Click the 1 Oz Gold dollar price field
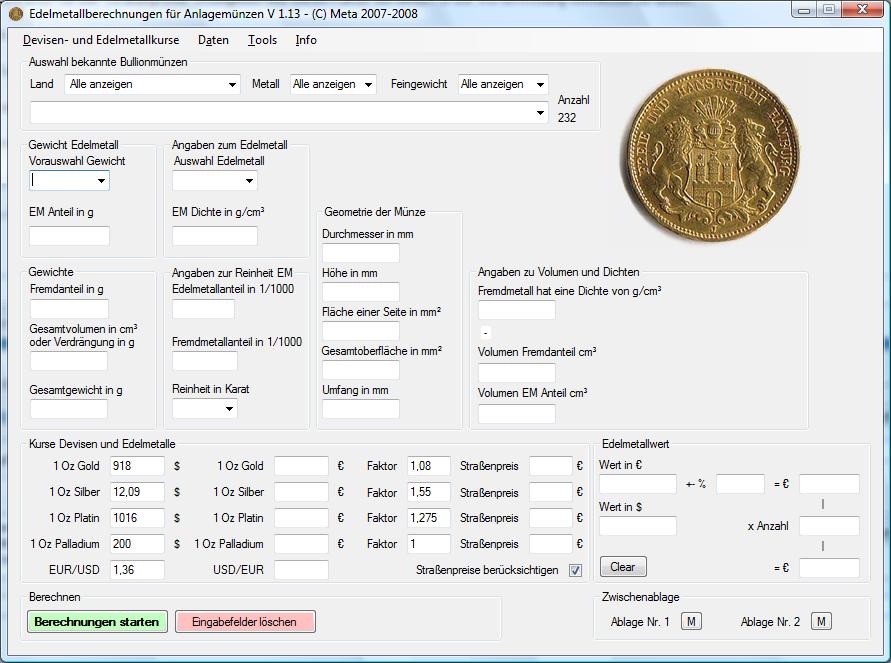891x663 pixels. (136, 466)
